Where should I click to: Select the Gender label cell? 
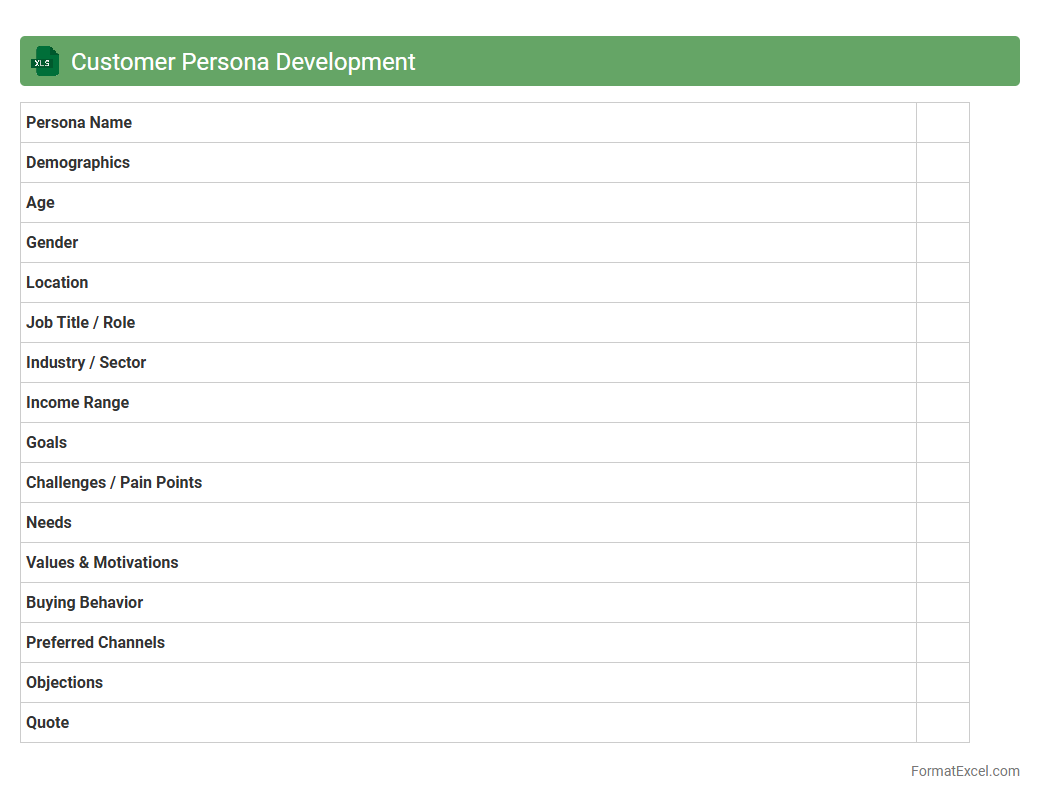tap(52, 242)
